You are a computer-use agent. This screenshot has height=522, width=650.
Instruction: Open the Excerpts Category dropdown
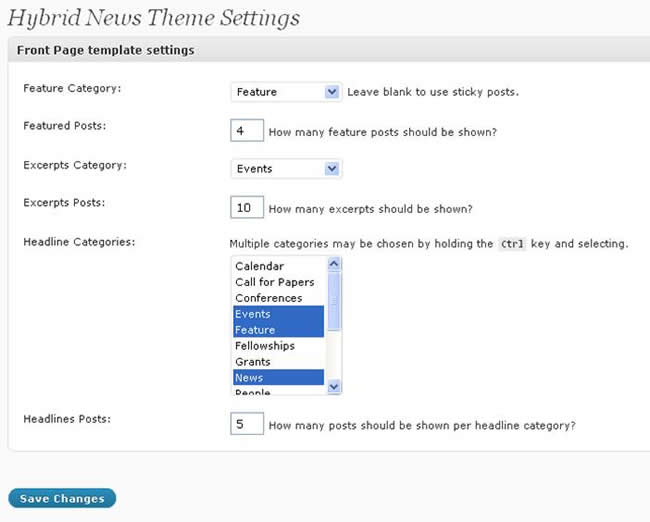pos(286,169)
